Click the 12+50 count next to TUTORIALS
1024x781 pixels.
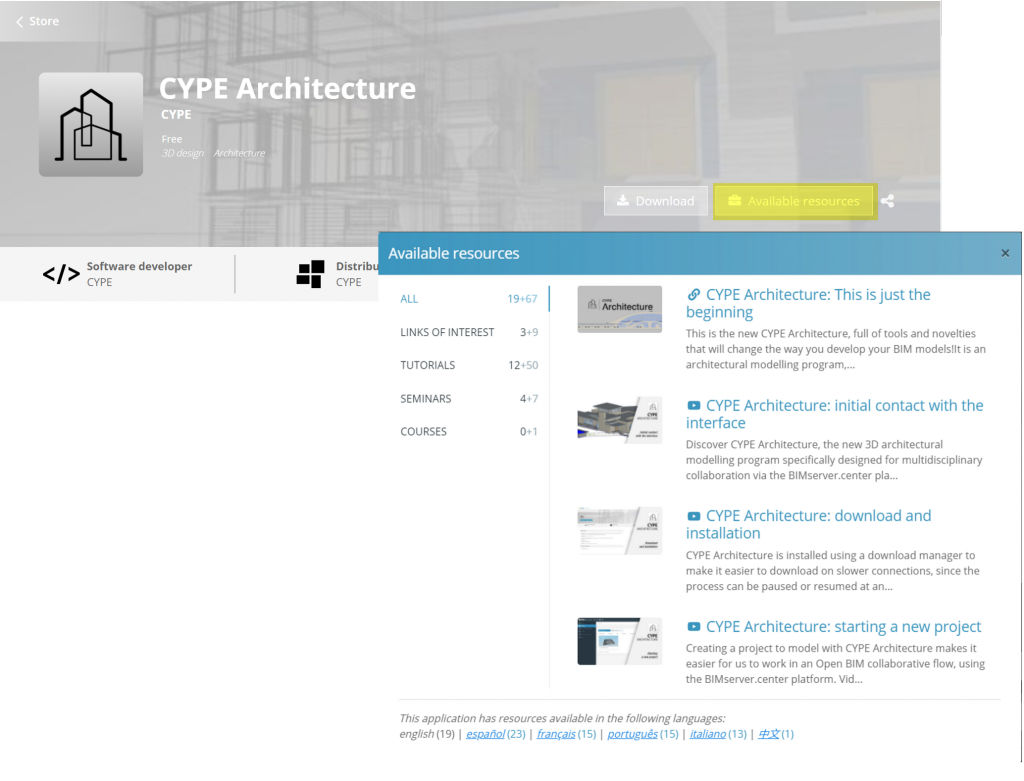click(523, 365)
